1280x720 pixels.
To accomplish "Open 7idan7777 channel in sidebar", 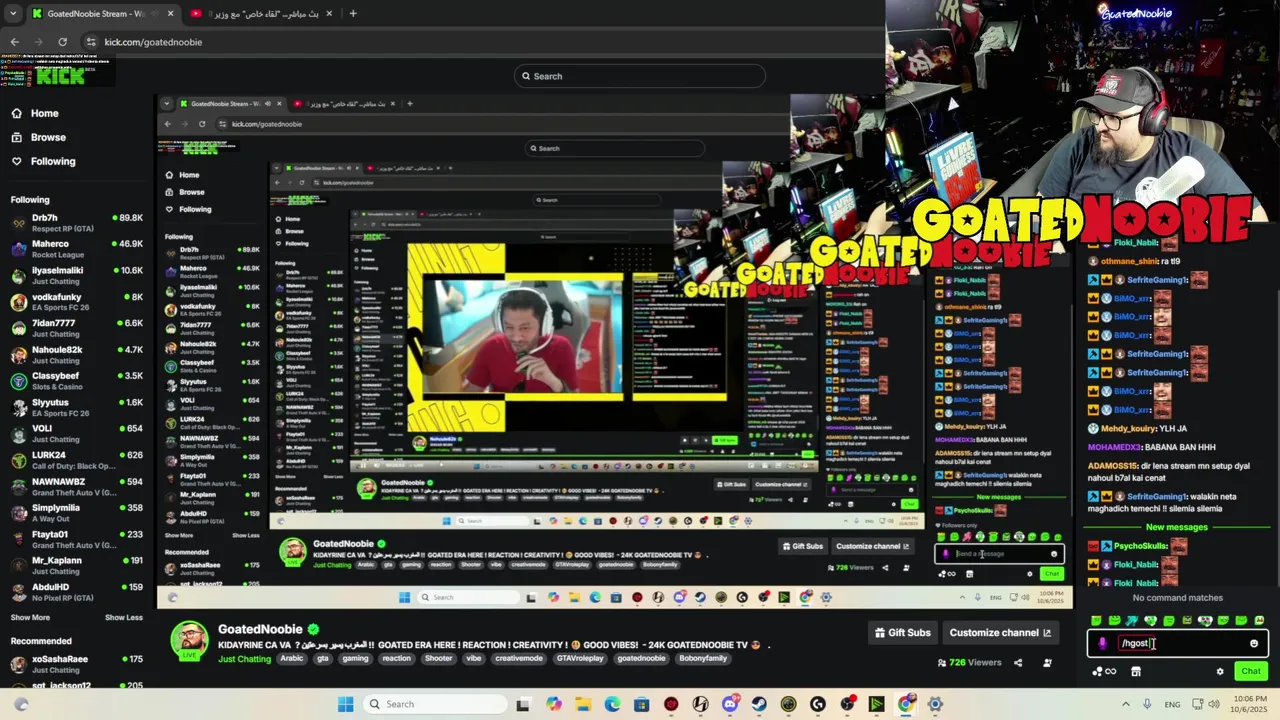I will tap(77, 328).
